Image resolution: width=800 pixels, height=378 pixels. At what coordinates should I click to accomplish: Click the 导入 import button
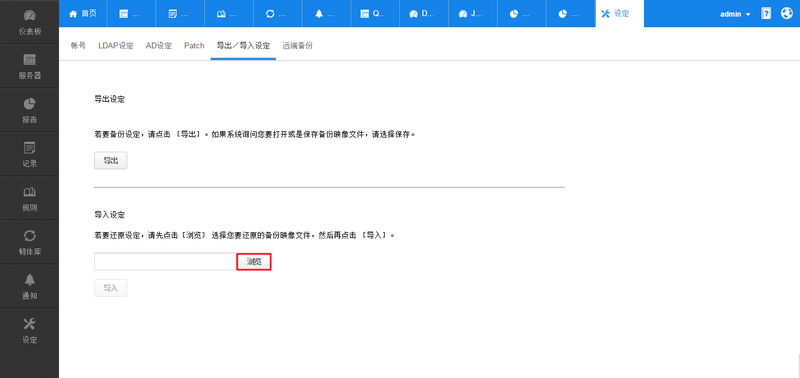click(x=111, y=288)
